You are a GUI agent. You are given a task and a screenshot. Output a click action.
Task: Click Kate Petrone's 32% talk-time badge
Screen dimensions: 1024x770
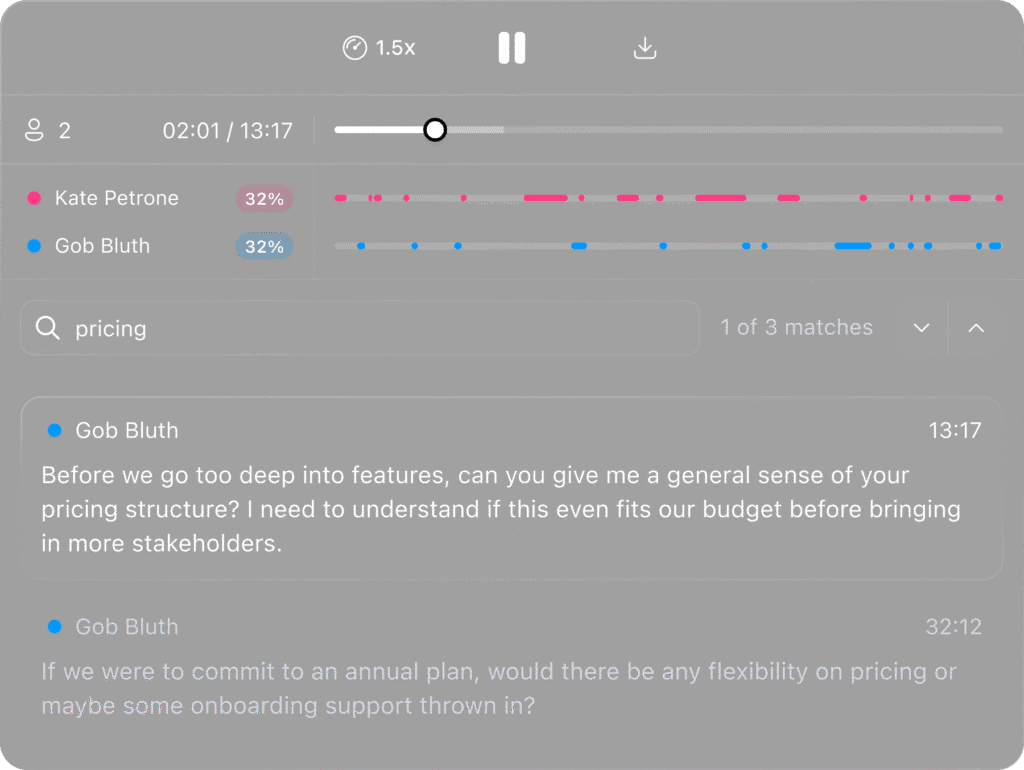(x=264, y=198)
